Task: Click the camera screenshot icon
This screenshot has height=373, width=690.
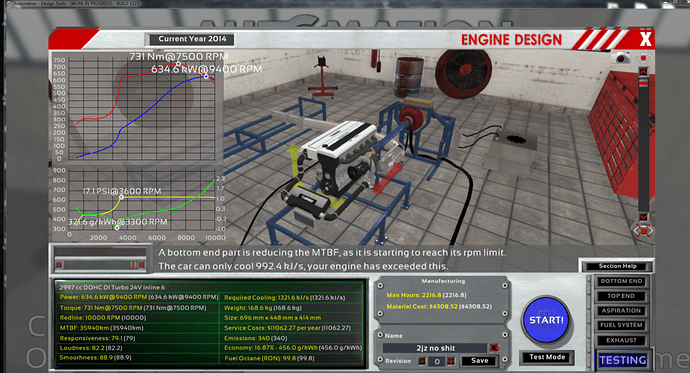Action: (x=621, y=58)
